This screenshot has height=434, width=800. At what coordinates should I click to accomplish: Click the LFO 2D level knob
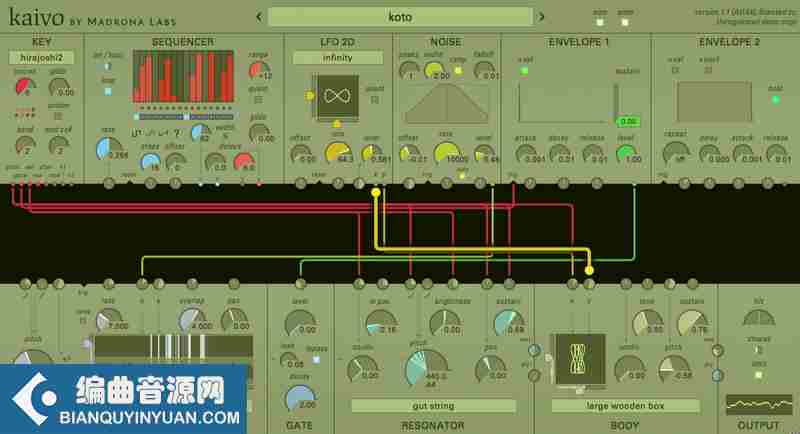click(x=371, y=154)
